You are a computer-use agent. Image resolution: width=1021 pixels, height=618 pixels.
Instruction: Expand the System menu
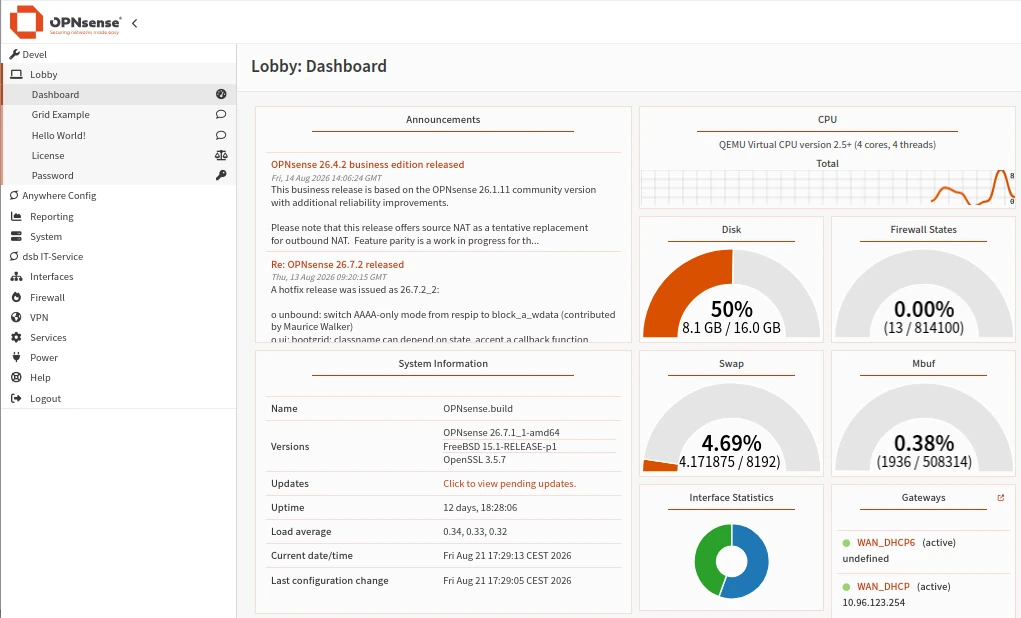(119, 236)
